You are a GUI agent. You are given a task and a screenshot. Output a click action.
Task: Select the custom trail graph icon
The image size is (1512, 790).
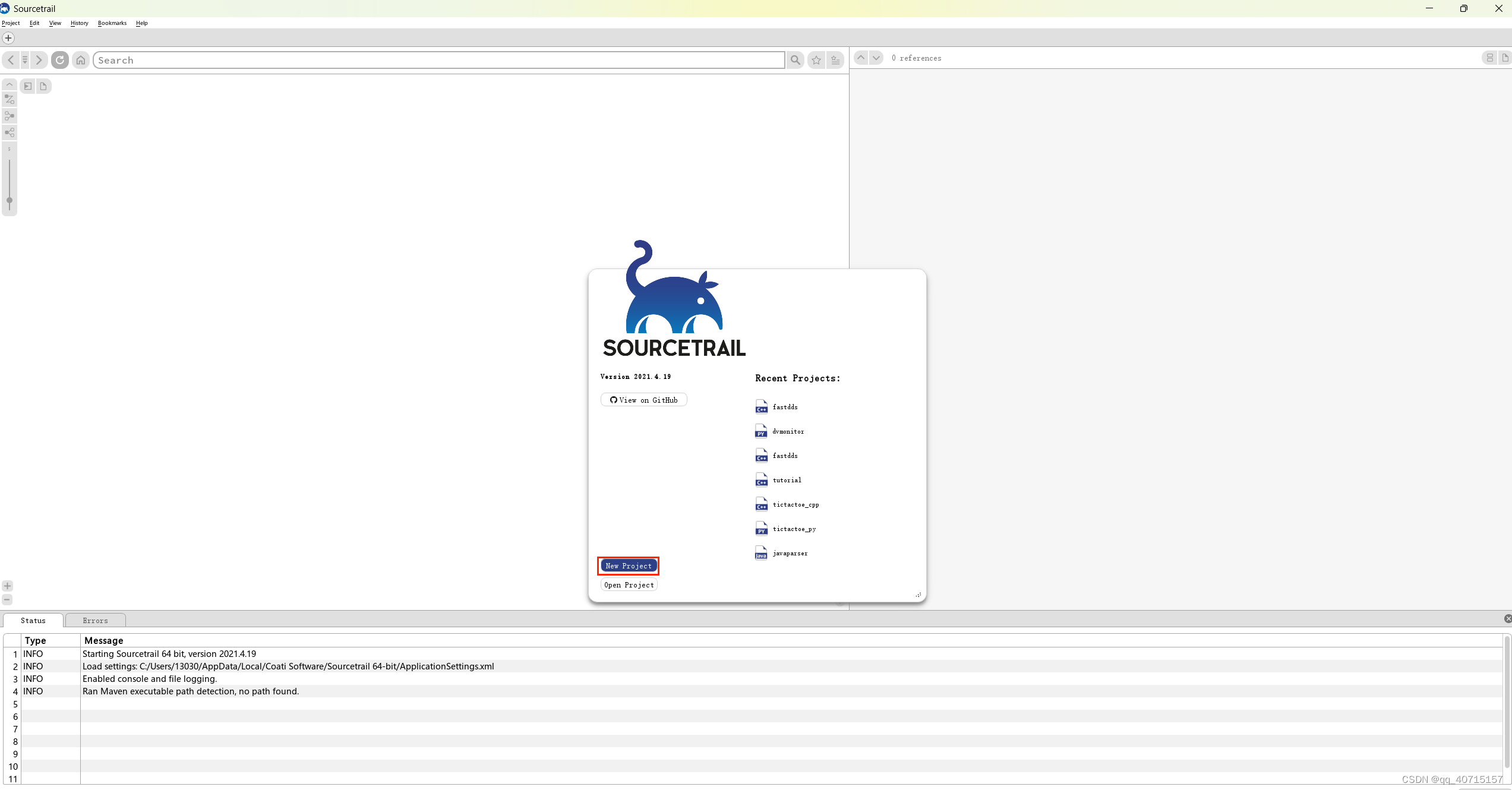tap(10, 99)
